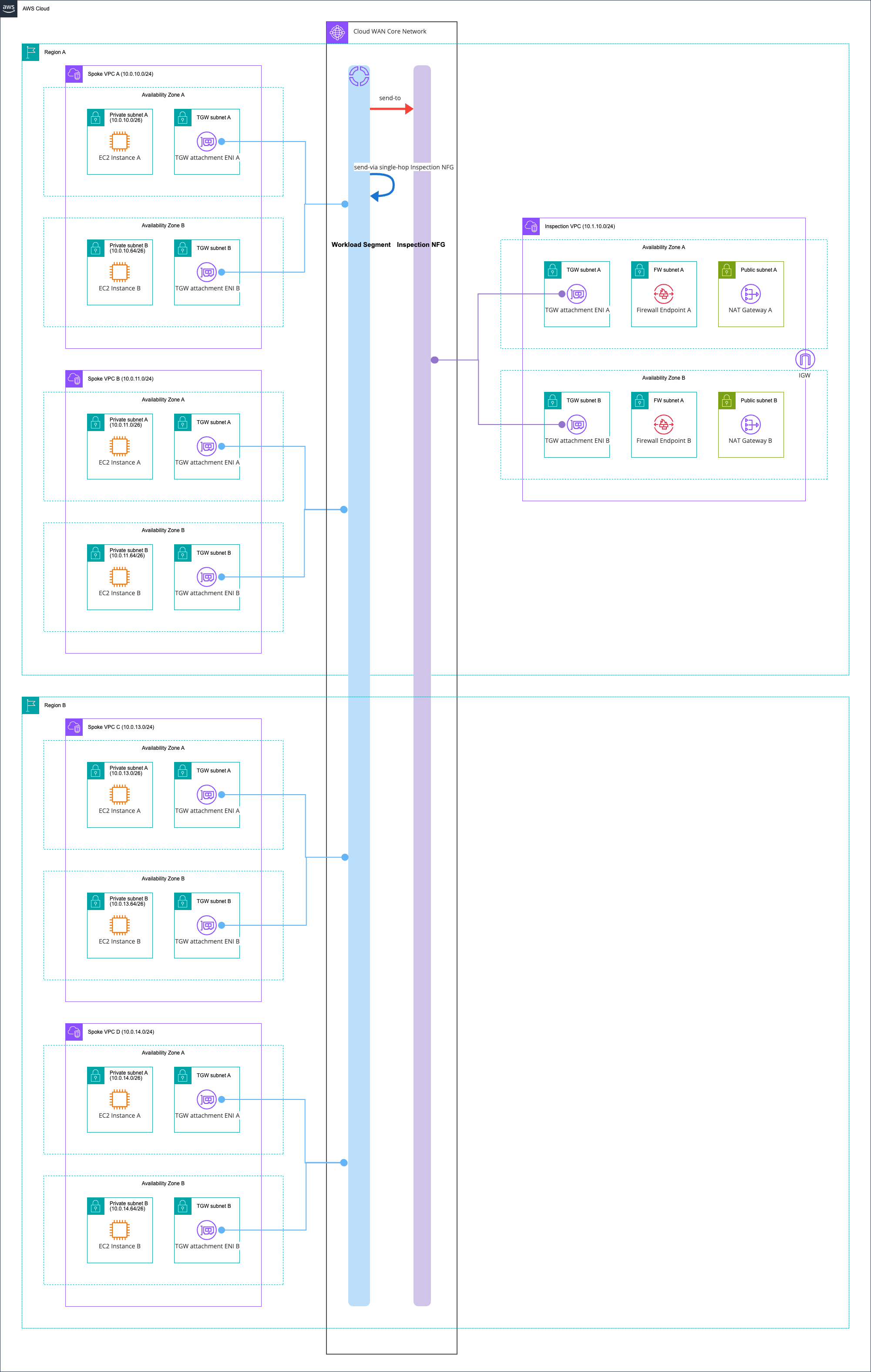Click the 'Region A' label

tap(55, 52)
